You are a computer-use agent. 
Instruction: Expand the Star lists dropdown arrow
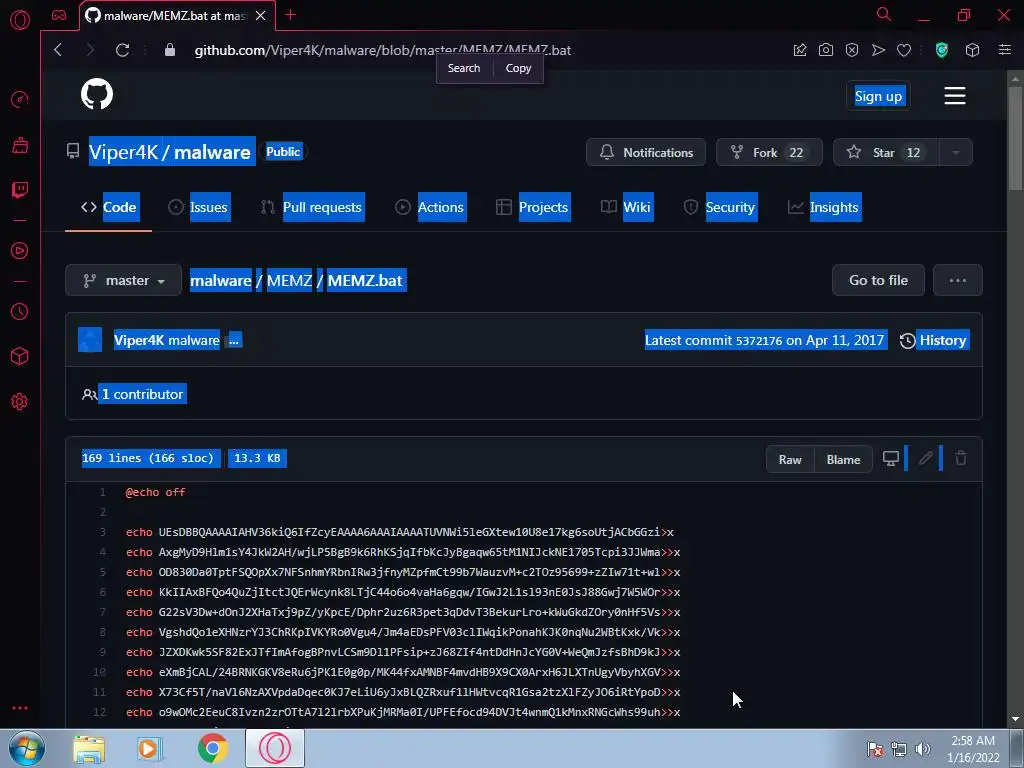tap(955, 152)
